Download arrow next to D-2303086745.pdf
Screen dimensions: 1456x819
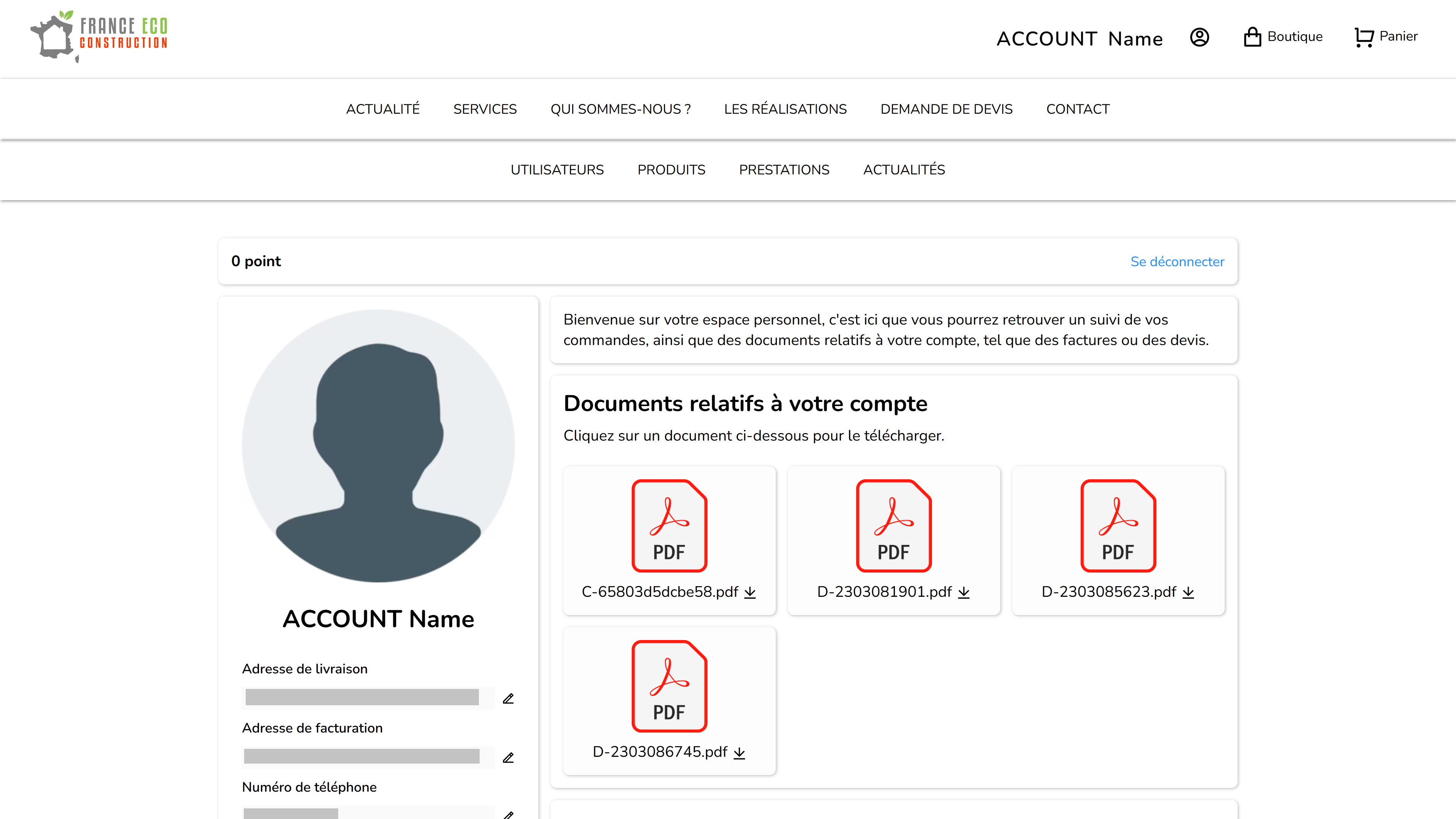coord(739,753)
